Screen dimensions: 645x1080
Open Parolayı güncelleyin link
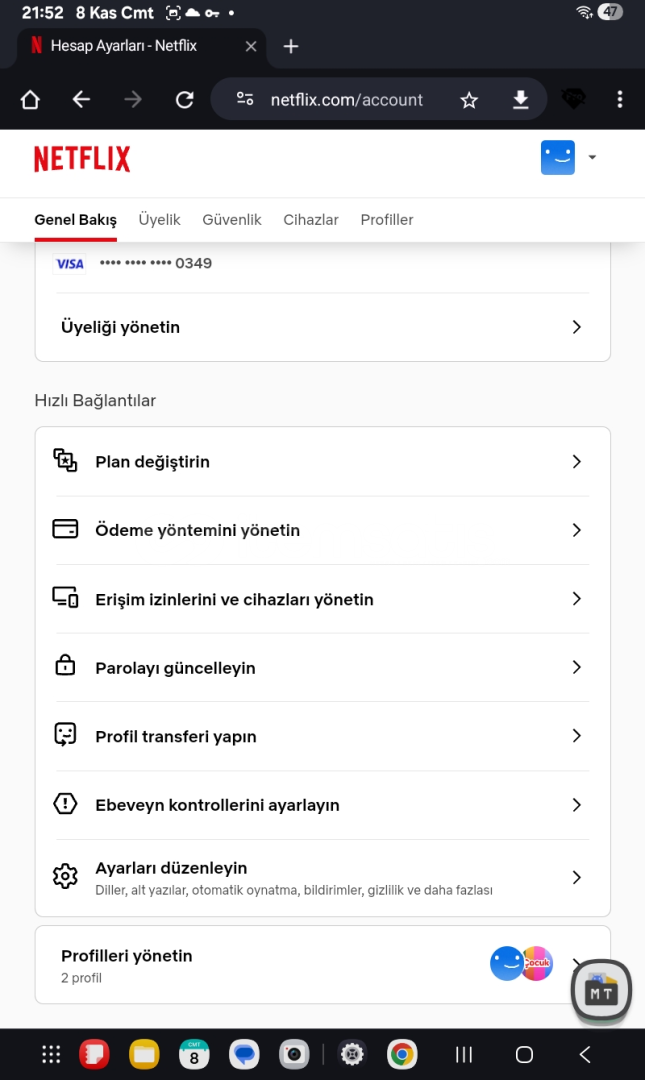[x=175, y=668]
